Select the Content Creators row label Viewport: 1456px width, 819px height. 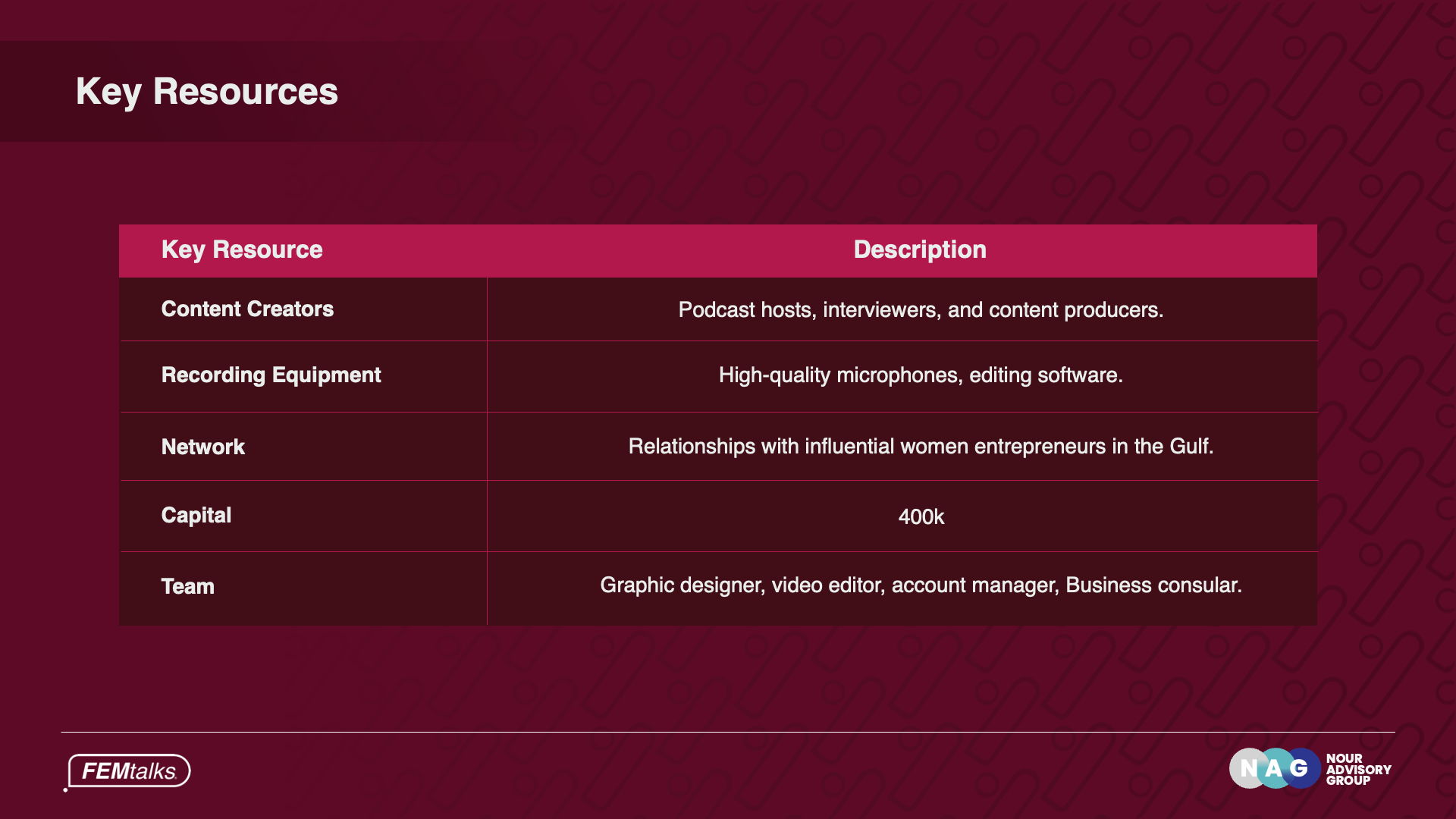click(x=247, y=309)
